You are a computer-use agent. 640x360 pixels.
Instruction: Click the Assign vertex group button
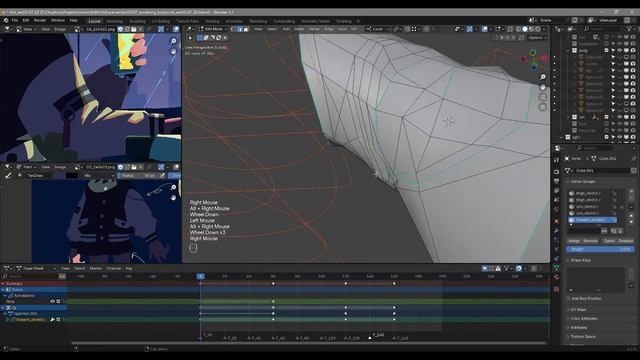pos(573,241)
